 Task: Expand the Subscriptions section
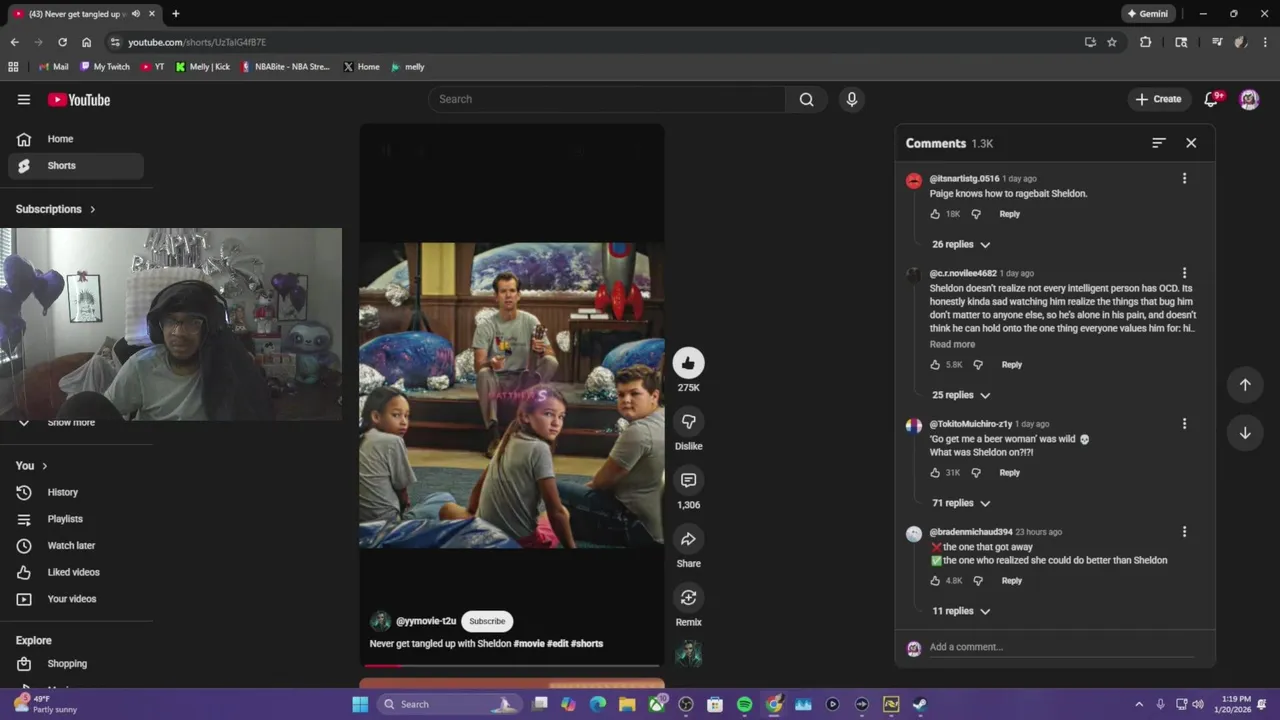pyautogui.click(x=56, y=209)
